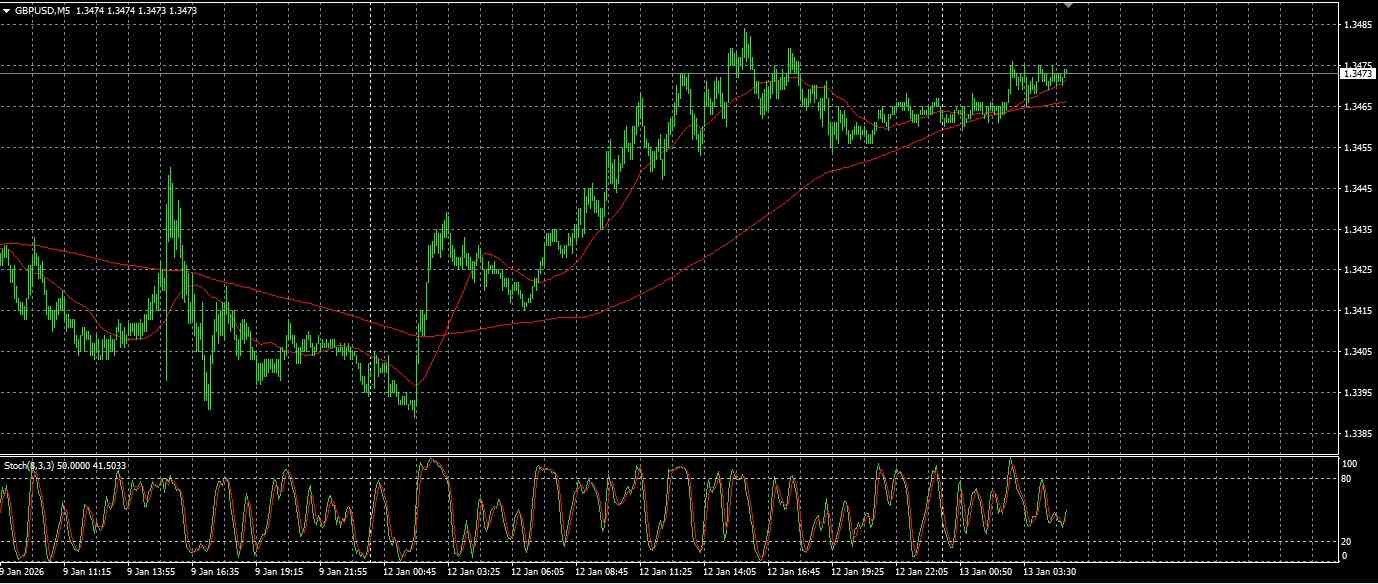Click the current price label 1.3473
The width and height of the screenshot is (1378, 584).
coord(1357,73)
